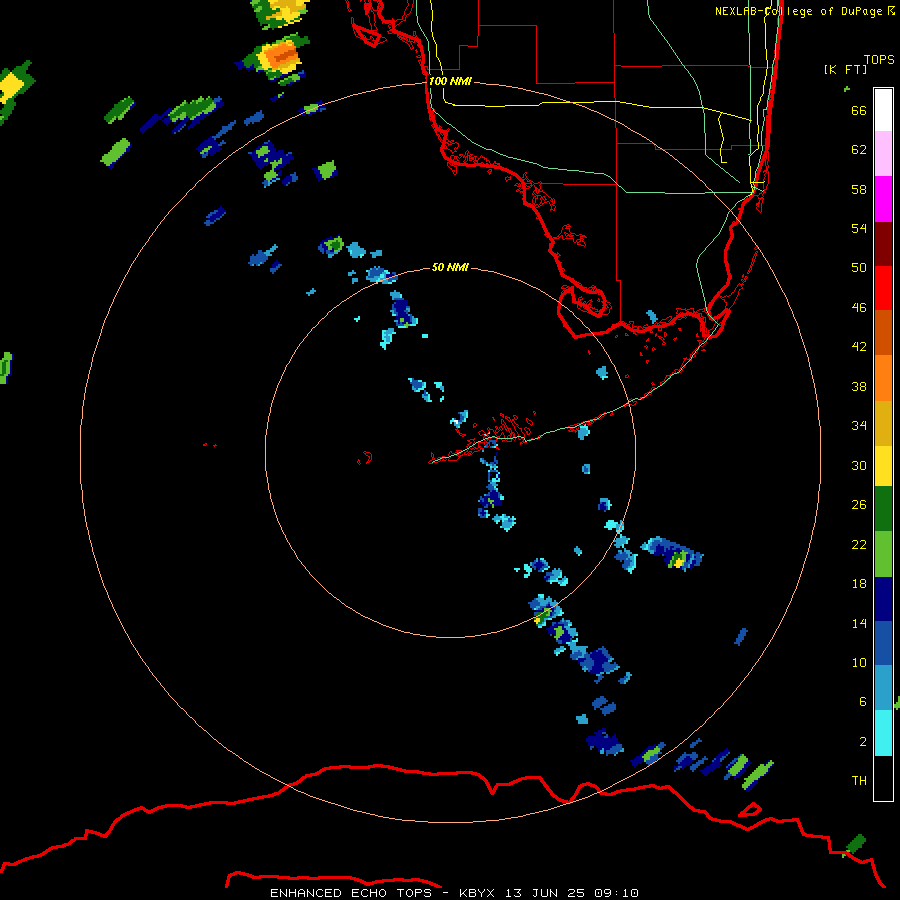This screenshot has width=900, height=900.
Task: Click the white swatch in the tops legend
Action: pos(883,110)
